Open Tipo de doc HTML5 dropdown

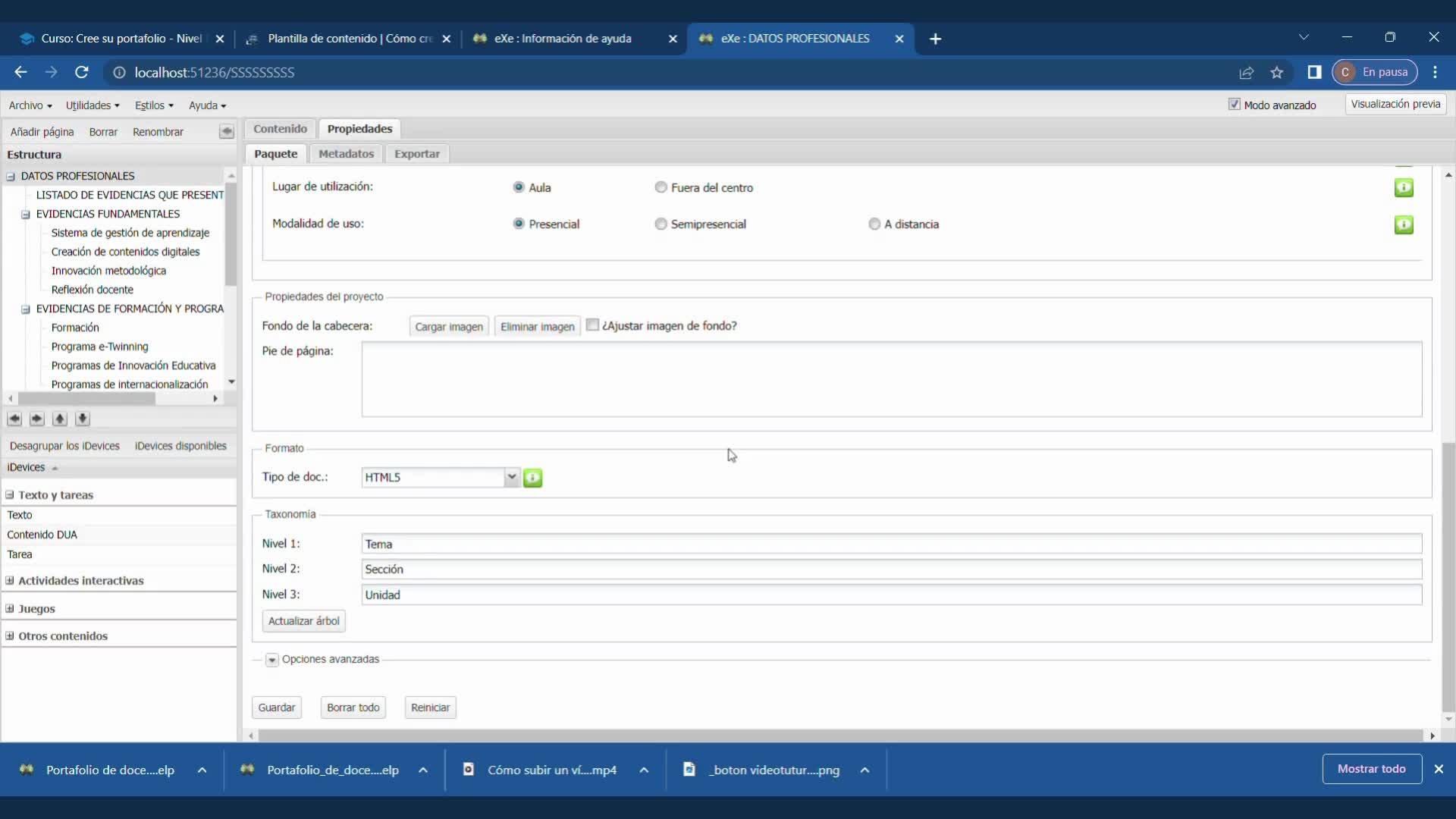[512, 477]
